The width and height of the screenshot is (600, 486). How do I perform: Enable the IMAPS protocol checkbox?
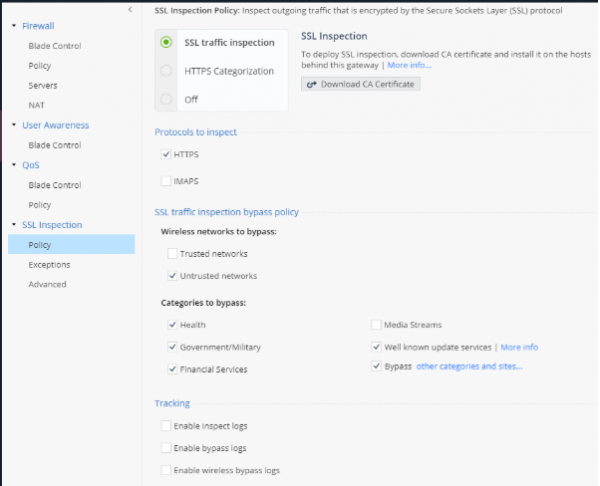[x=166, y=181]
